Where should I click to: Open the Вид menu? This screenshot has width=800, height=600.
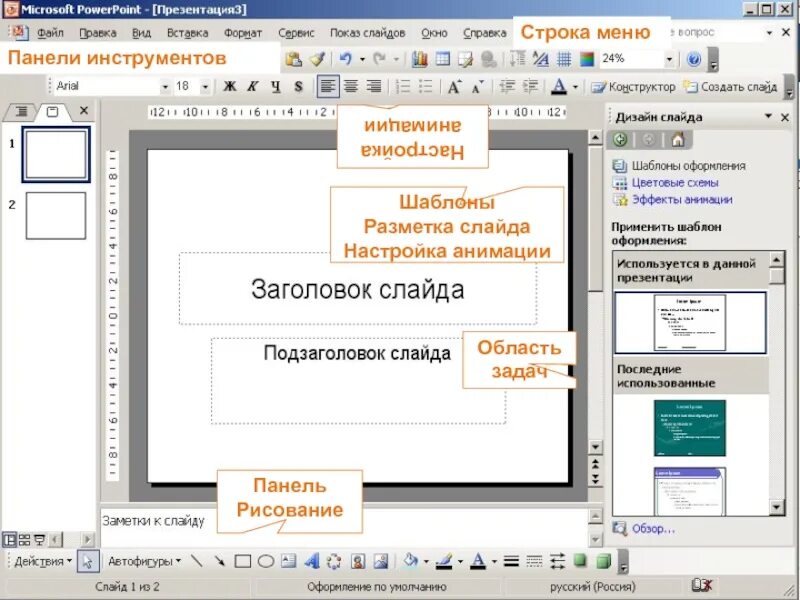141,33
